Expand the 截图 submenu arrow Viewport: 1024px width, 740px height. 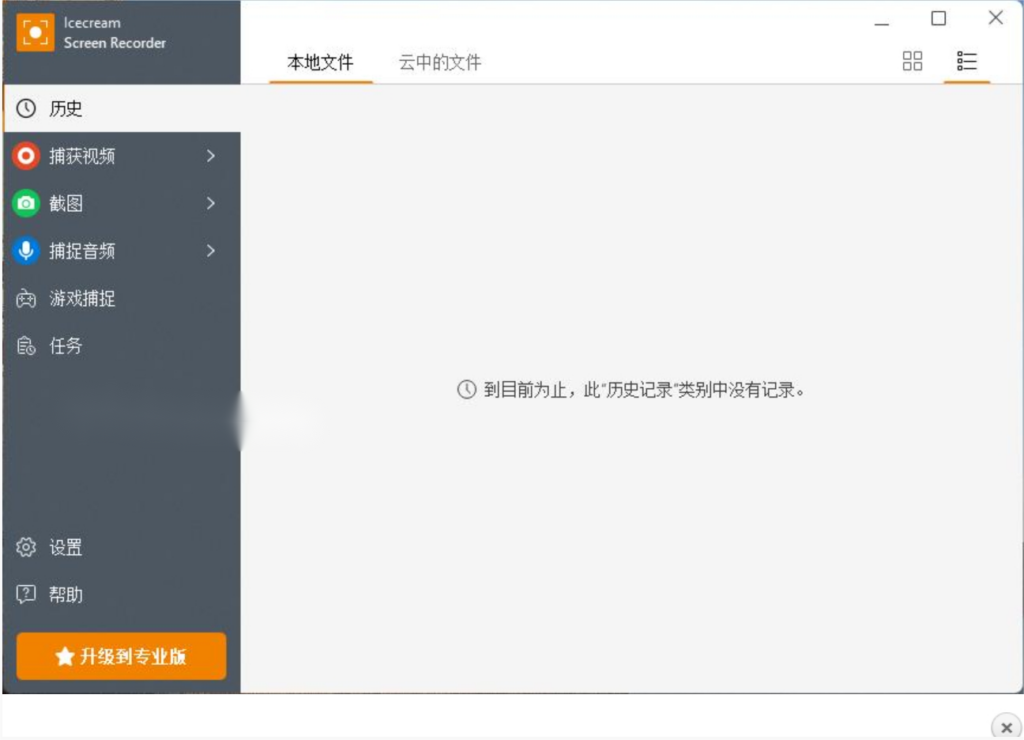[x=210, y=204]
